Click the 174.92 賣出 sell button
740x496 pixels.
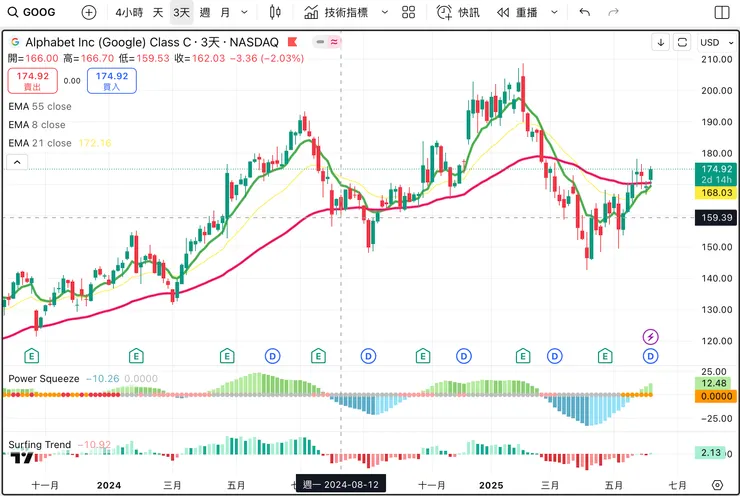pos(33,81)
